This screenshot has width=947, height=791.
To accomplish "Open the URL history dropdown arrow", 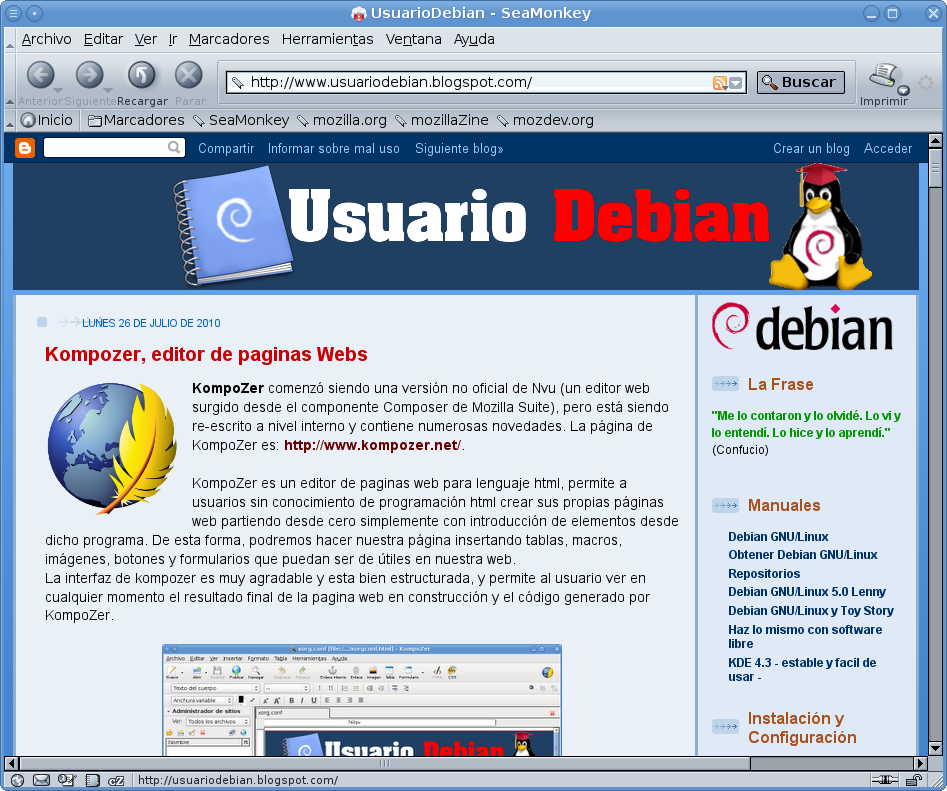I will 736,83.
